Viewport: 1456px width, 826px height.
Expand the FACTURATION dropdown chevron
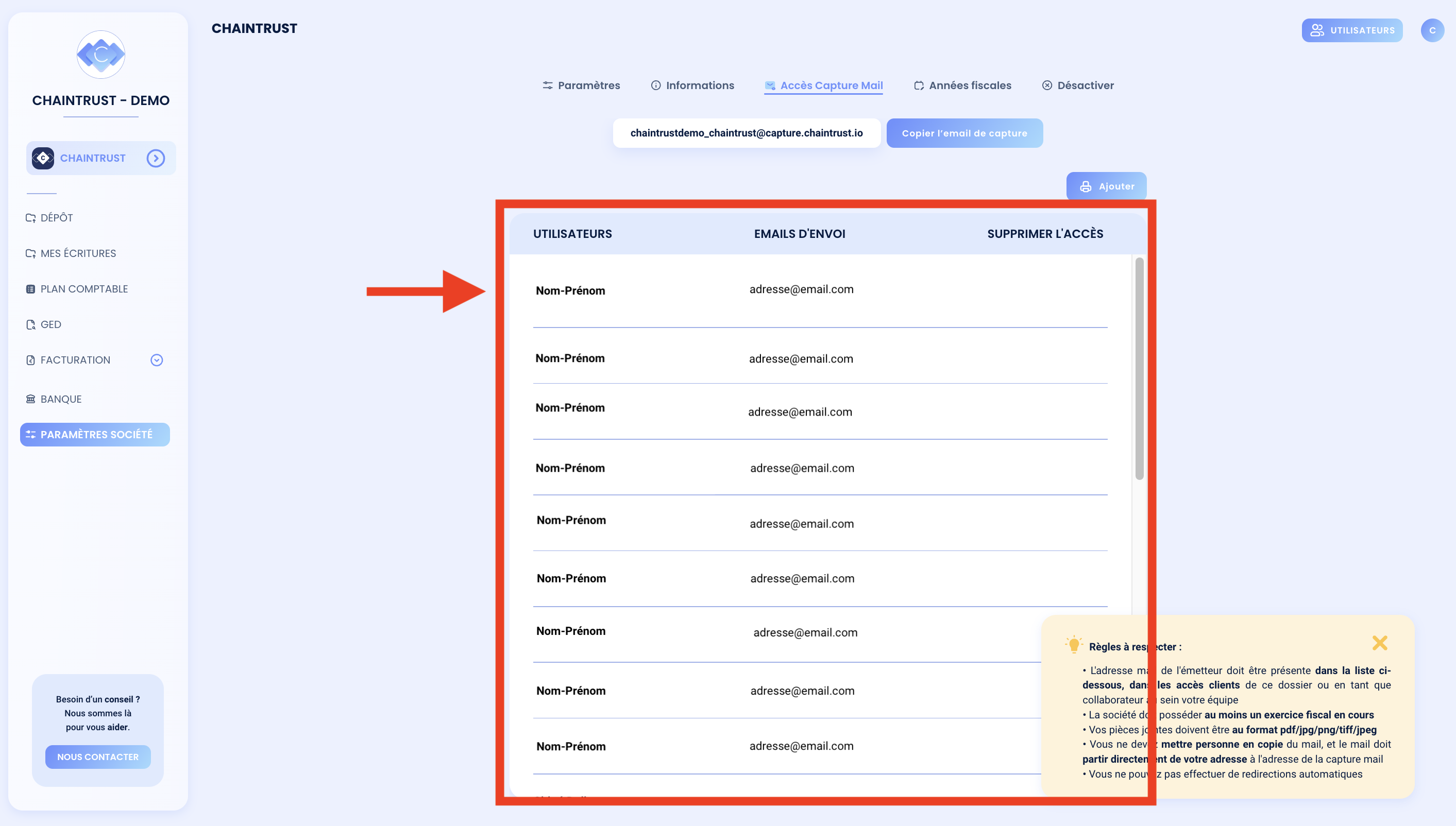[x=157, y=360]
